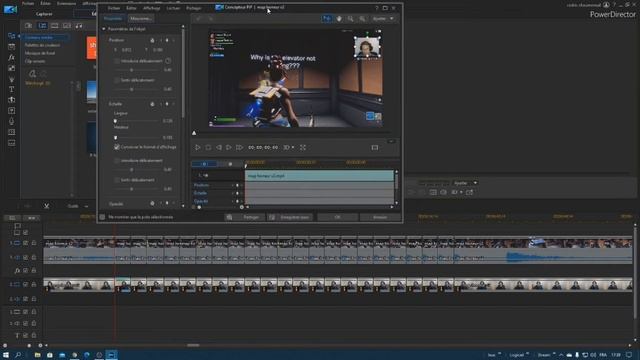The height and width of the screenshot is (360, 640).
Task: Lock video track 1 in timeline
Action: (34, 243)
